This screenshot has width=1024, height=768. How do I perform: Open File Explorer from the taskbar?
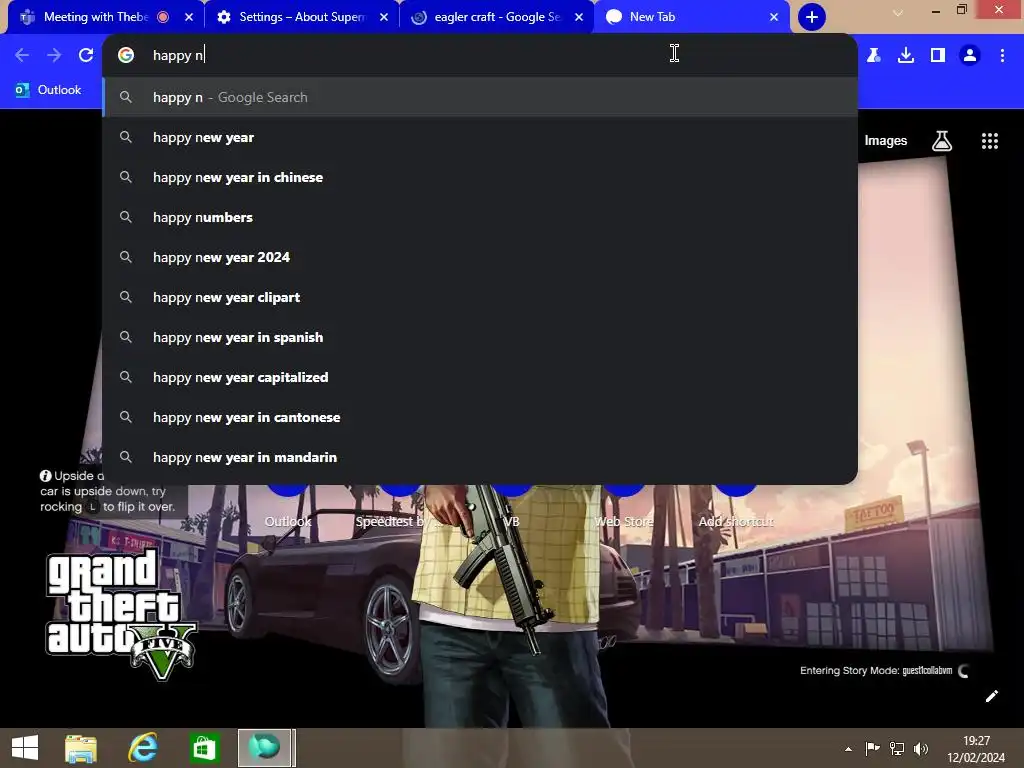[81, 748]
